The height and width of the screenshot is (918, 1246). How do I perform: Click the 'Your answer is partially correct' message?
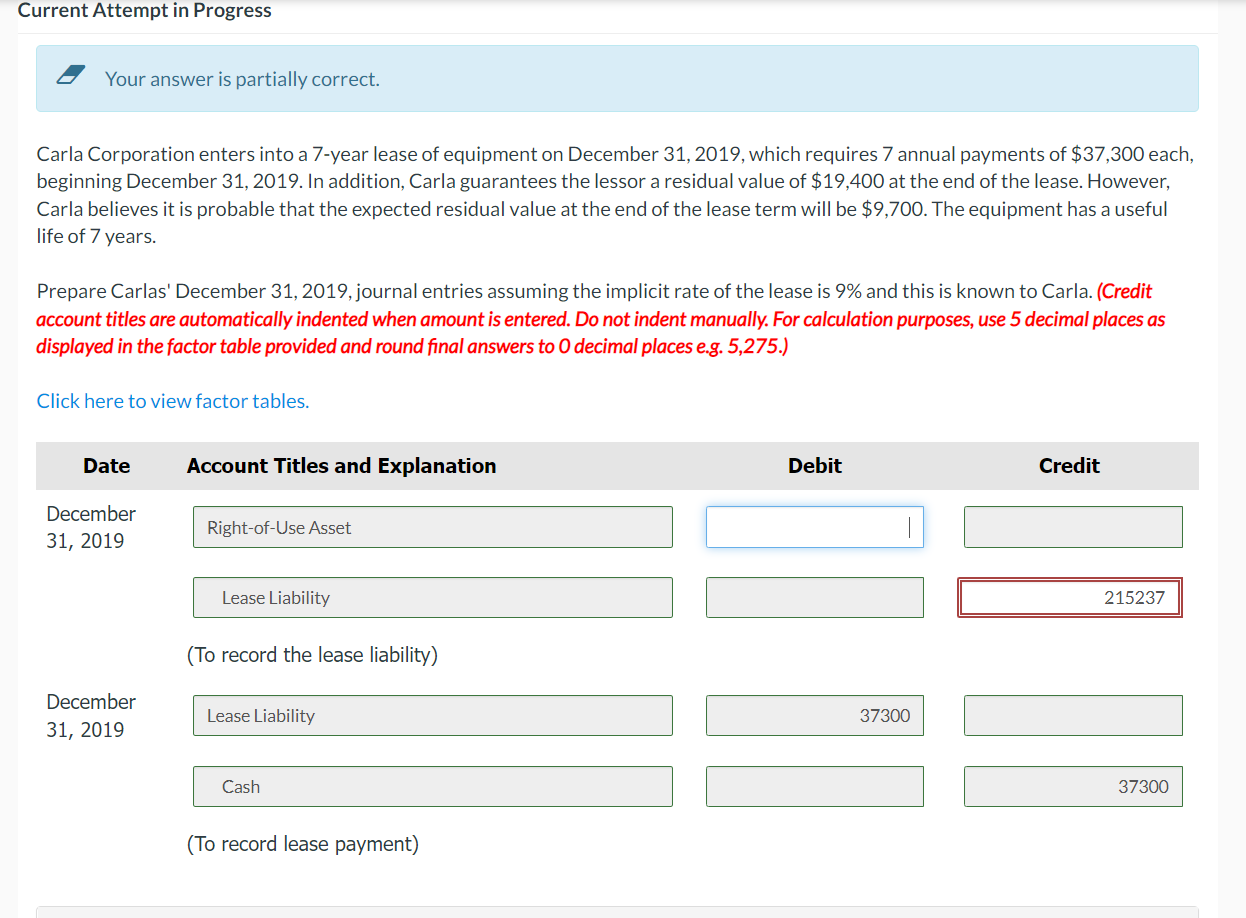click(242, 79)
